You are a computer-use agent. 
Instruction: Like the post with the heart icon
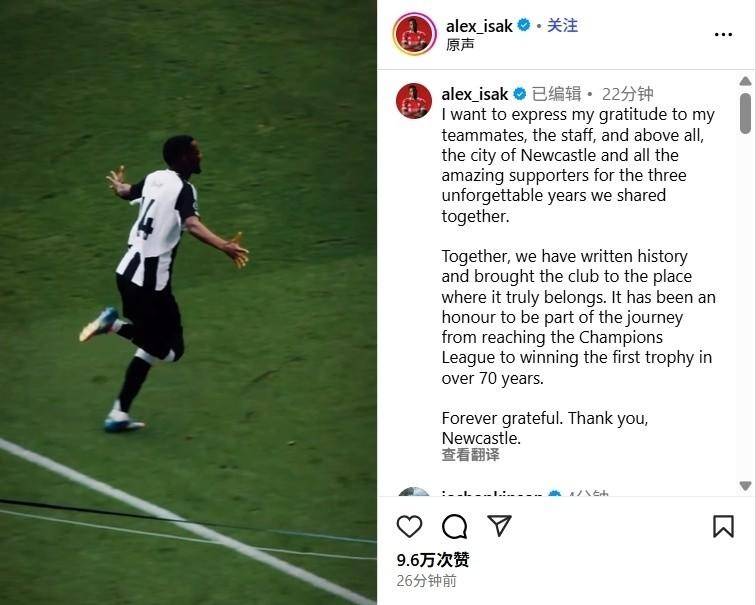[x=409, y=526]
